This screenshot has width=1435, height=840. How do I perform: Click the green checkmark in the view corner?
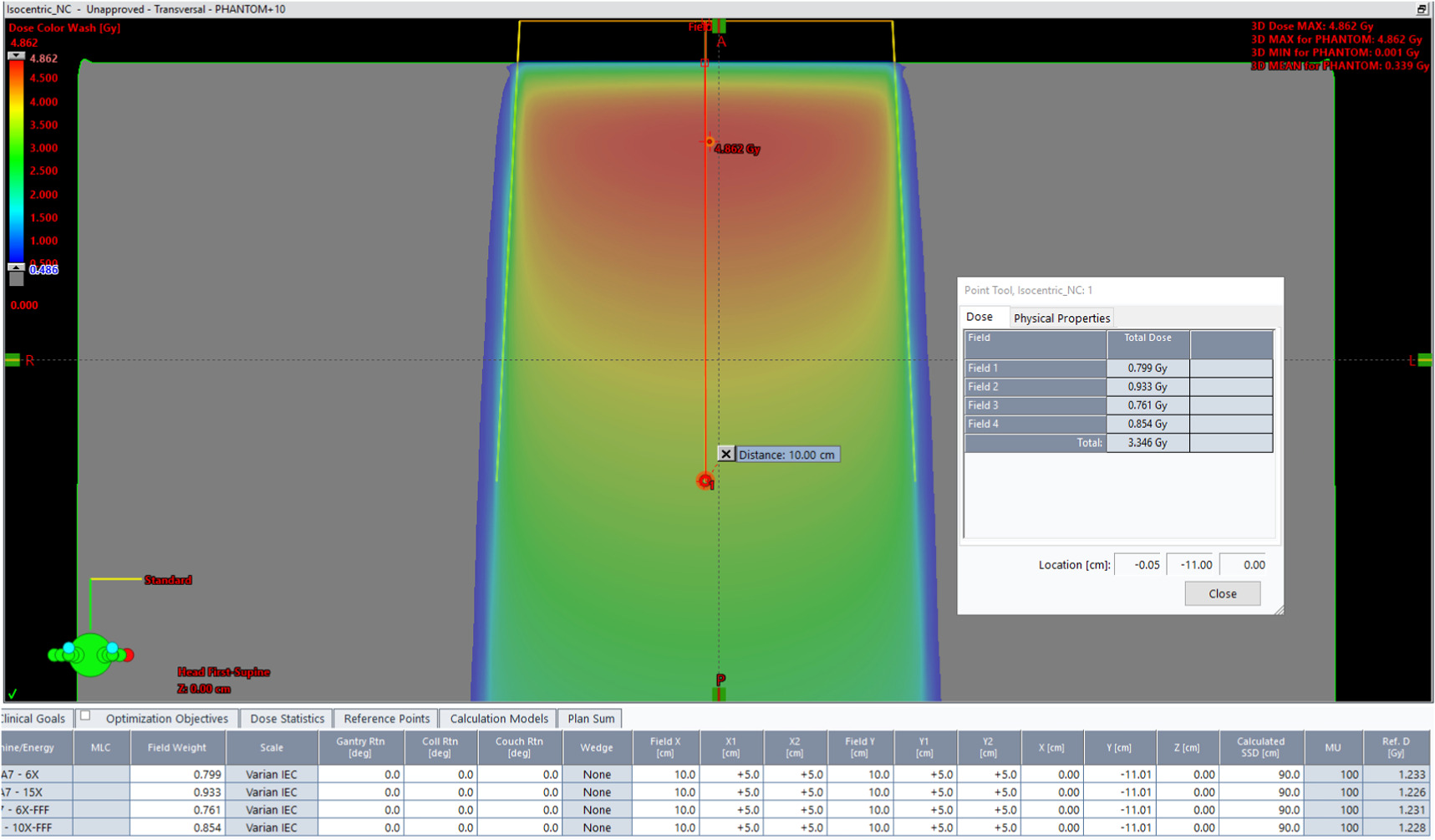tap(13, 693)
